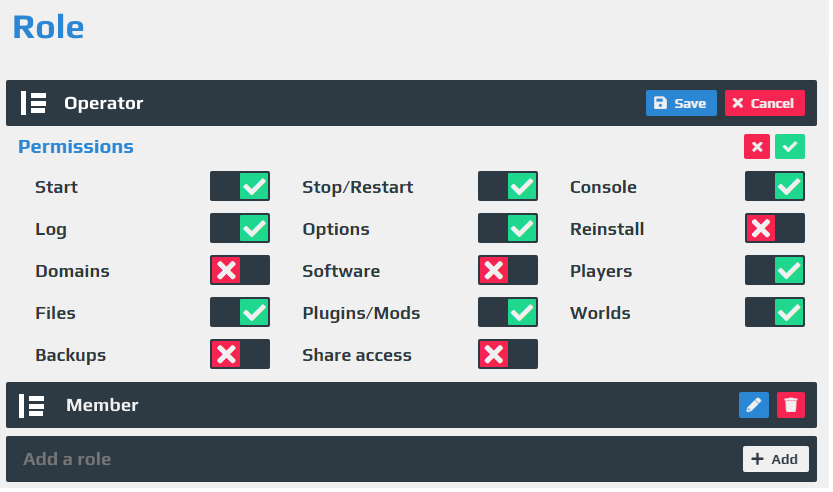Allow all permissions with green check button

(x=789, y=147)
